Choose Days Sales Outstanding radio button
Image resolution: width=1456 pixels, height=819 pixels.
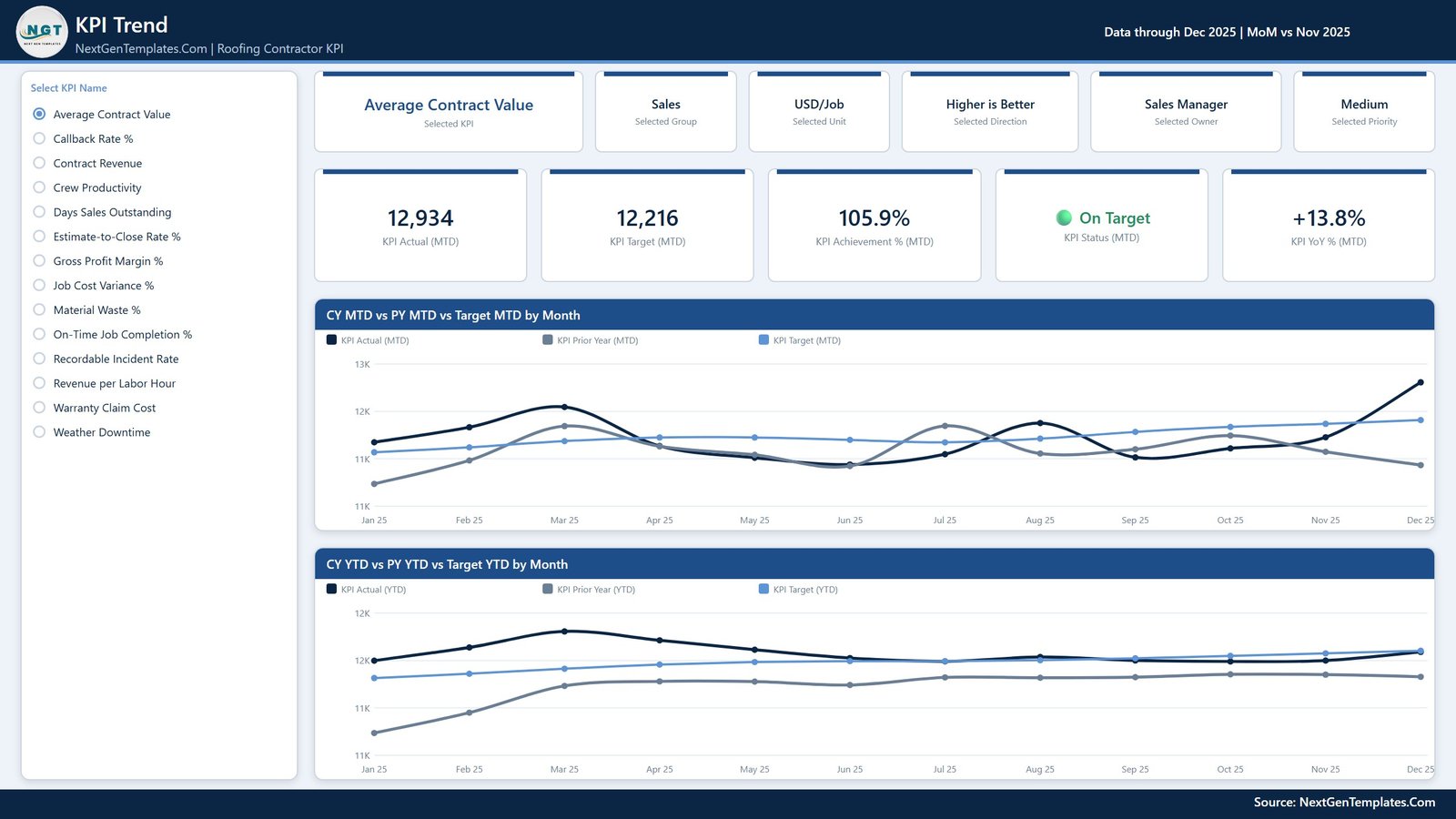pos(39,212)
